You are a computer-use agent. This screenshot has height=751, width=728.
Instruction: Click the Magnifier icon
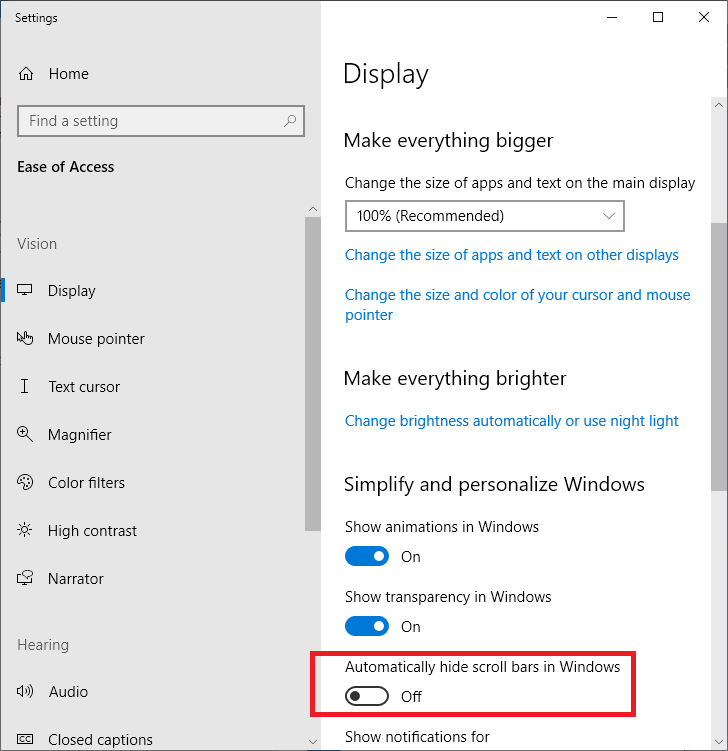[26, 435]
